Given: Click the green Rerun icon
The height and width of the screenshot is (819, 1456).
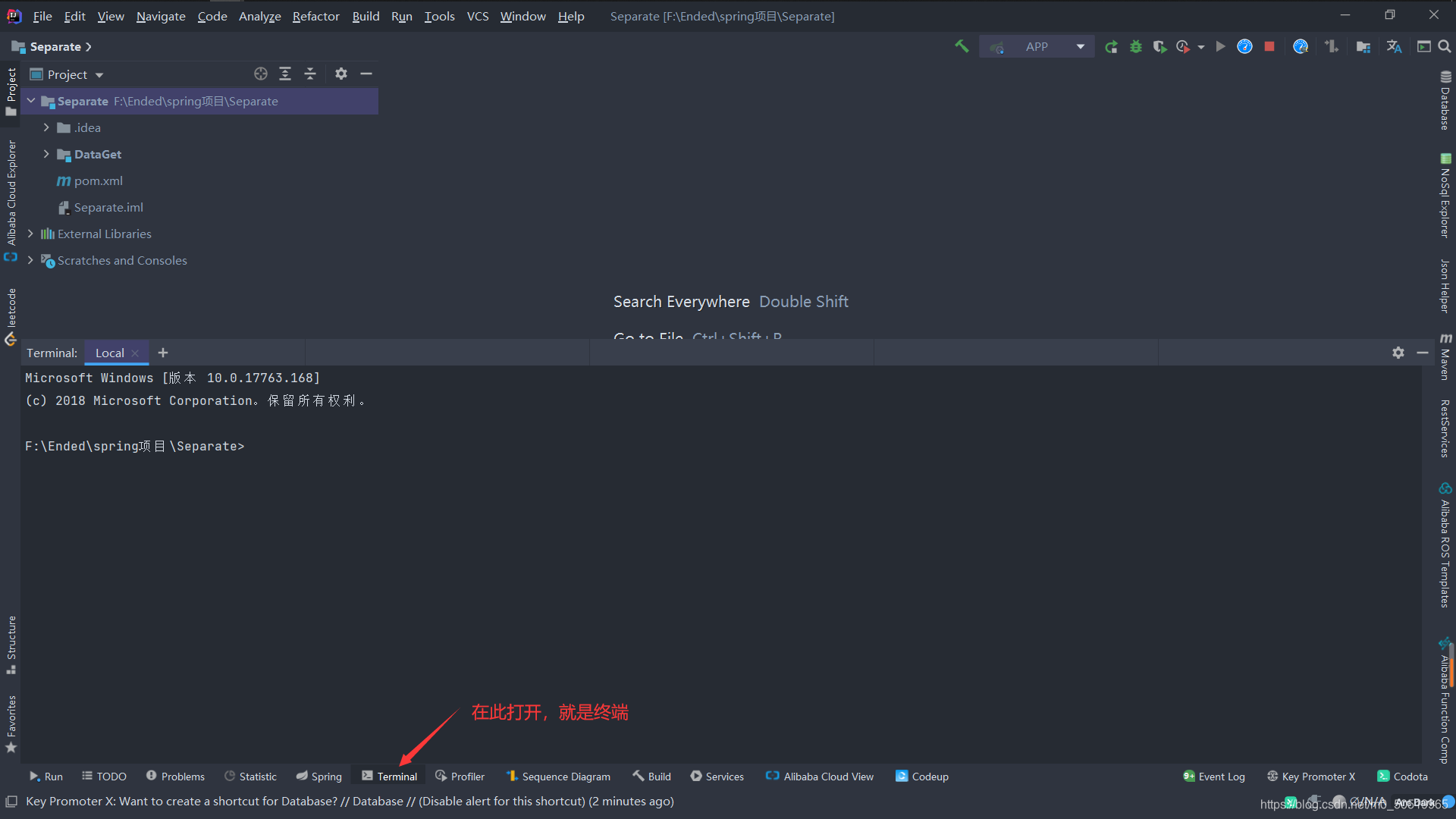Looking at the screenshot, I should [x=1111, y=47].
